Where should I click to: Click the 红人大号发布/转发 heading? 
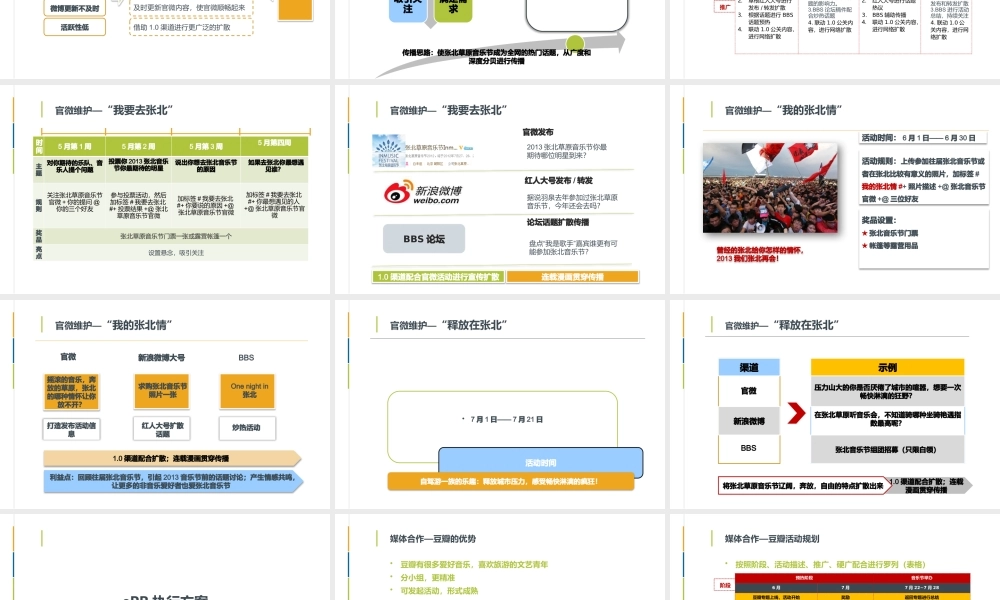pos(559,180)
